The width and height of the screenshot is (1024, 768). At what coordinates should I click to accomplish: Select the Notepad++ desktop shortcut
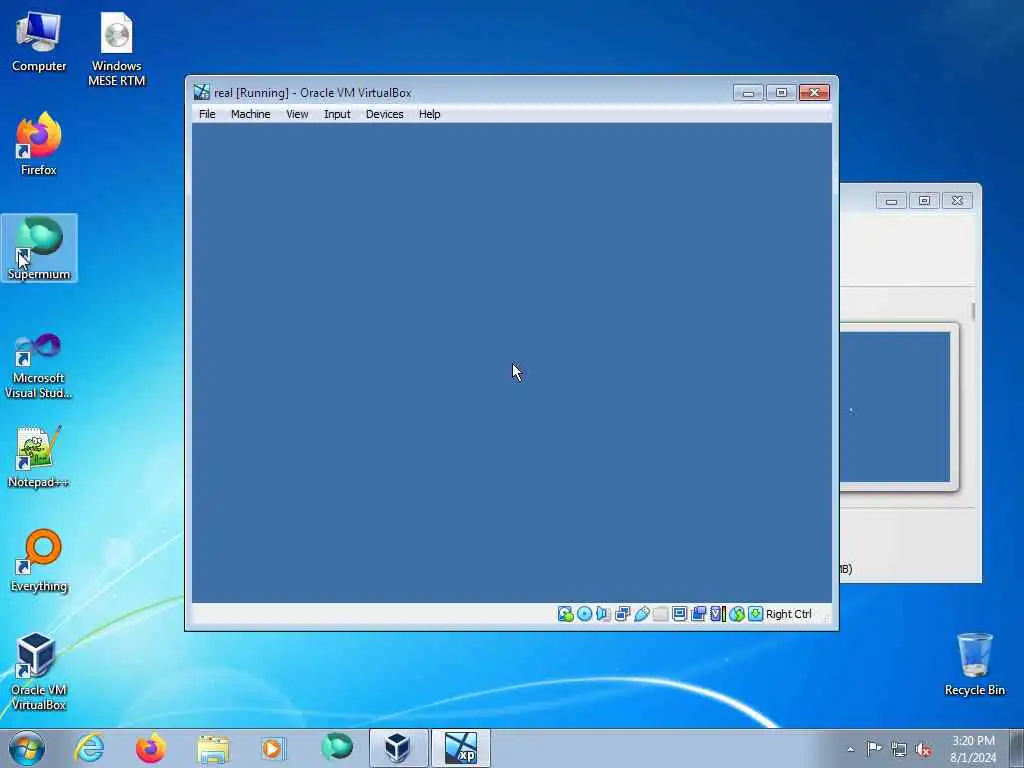[39, 456]
